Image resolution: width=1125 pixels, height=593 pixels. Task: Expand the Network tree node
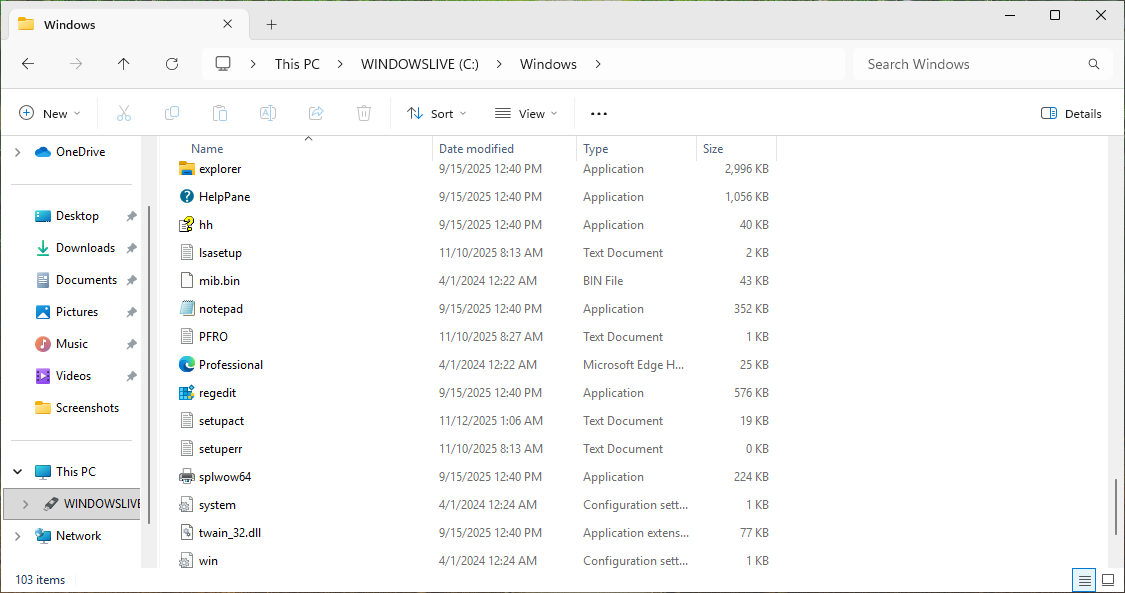(x=17, y=536)
